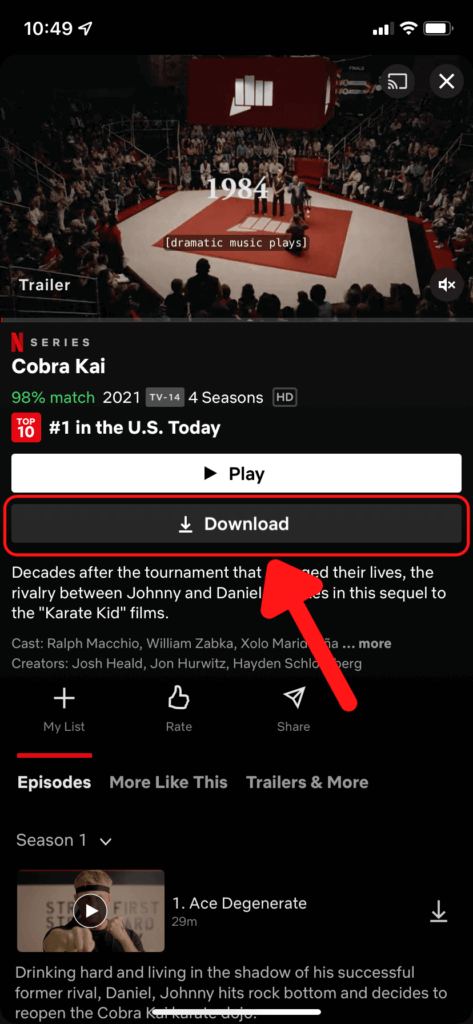The width and height of the screenshot is (473, 1024).
Task: Tap the Top 10 badge
Action: (26, 428)
